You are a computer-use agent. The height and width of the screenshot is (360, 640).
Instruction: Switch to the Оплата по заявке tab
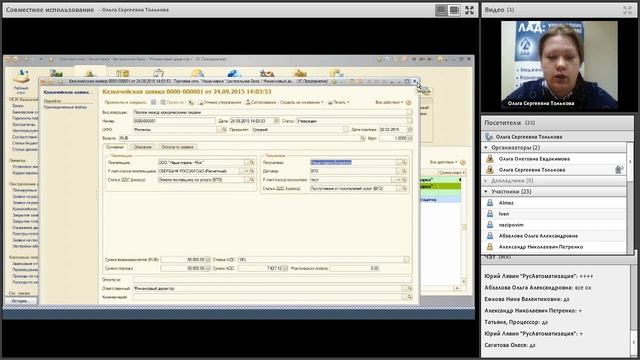click(177, 147)
